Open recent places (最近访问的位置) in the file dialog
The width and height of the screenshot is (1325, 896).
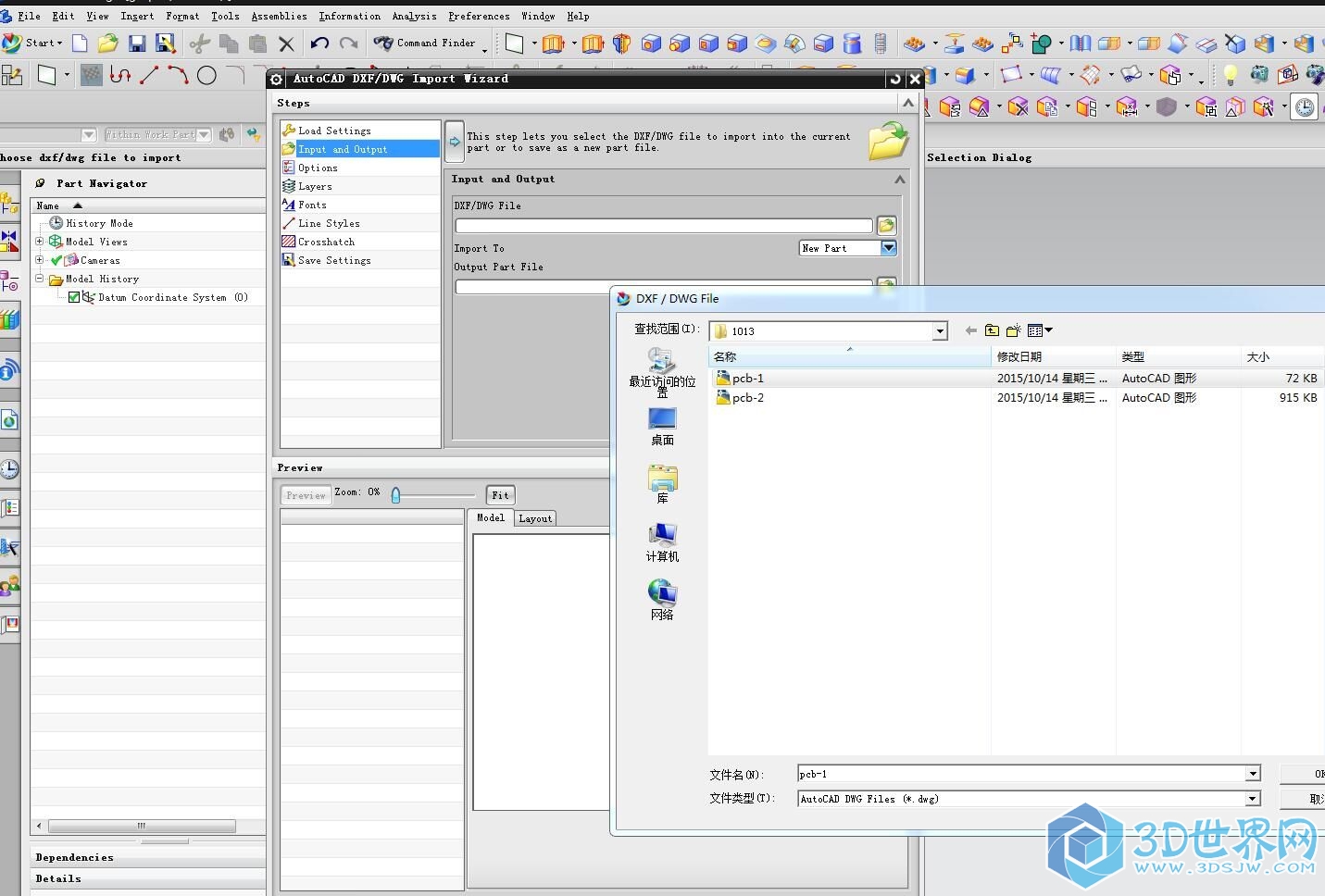[x=662, y=373]
